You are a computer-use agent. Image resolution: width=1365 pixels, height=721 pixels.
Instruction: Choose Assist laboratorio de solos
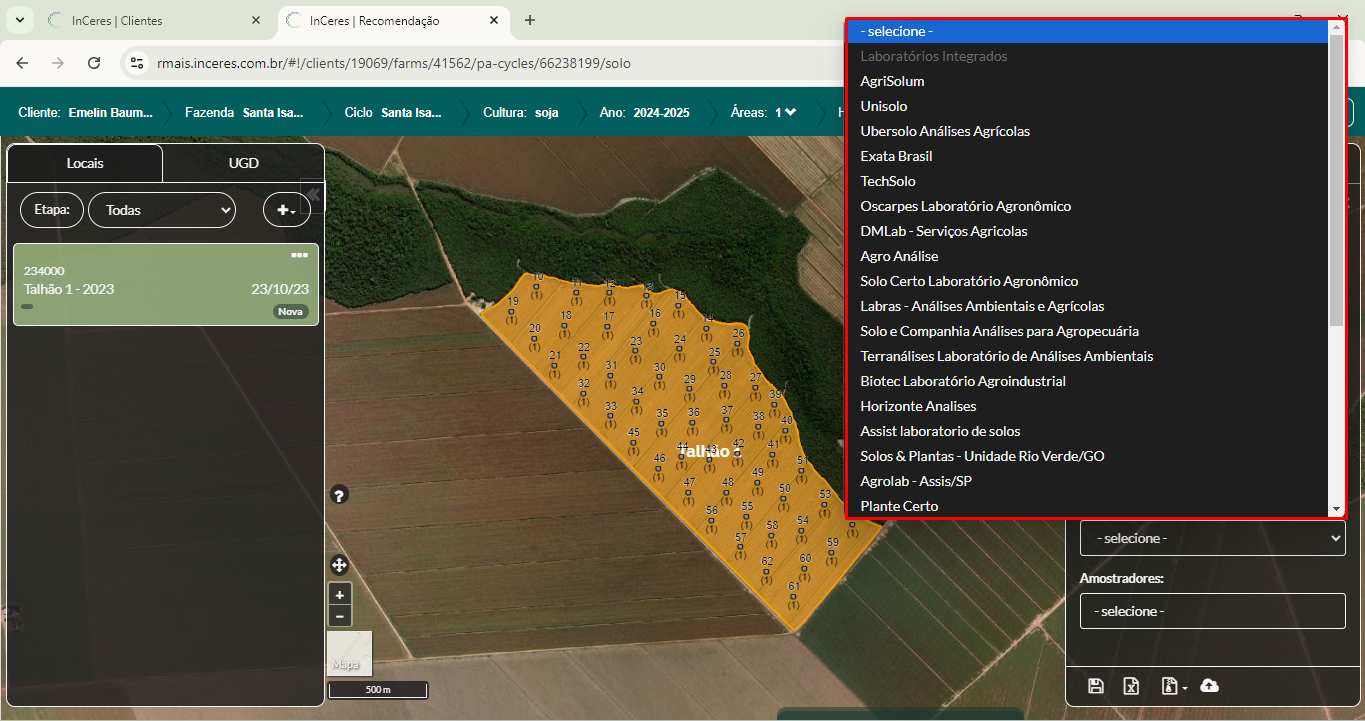pos(1088,431)
